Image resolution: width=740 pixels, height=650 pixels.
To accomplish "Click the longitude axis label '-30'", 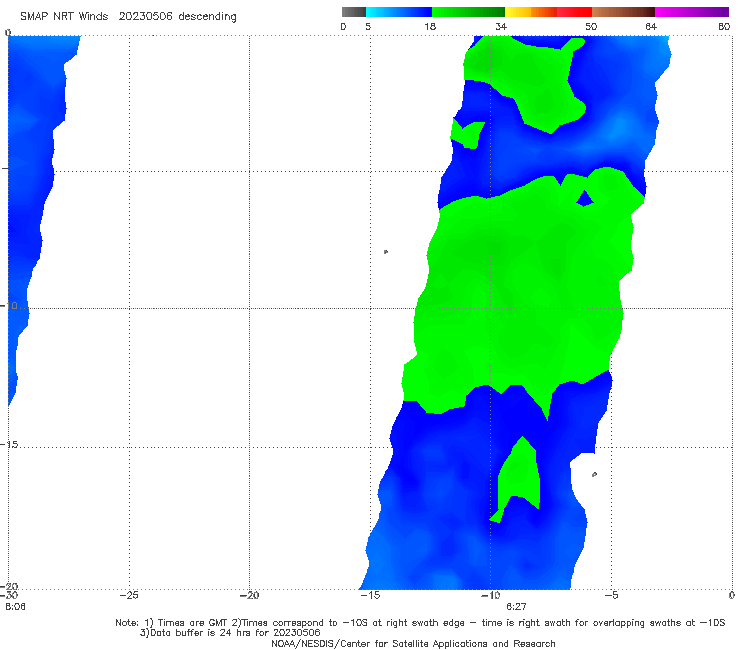I will (x=9, y=595).
